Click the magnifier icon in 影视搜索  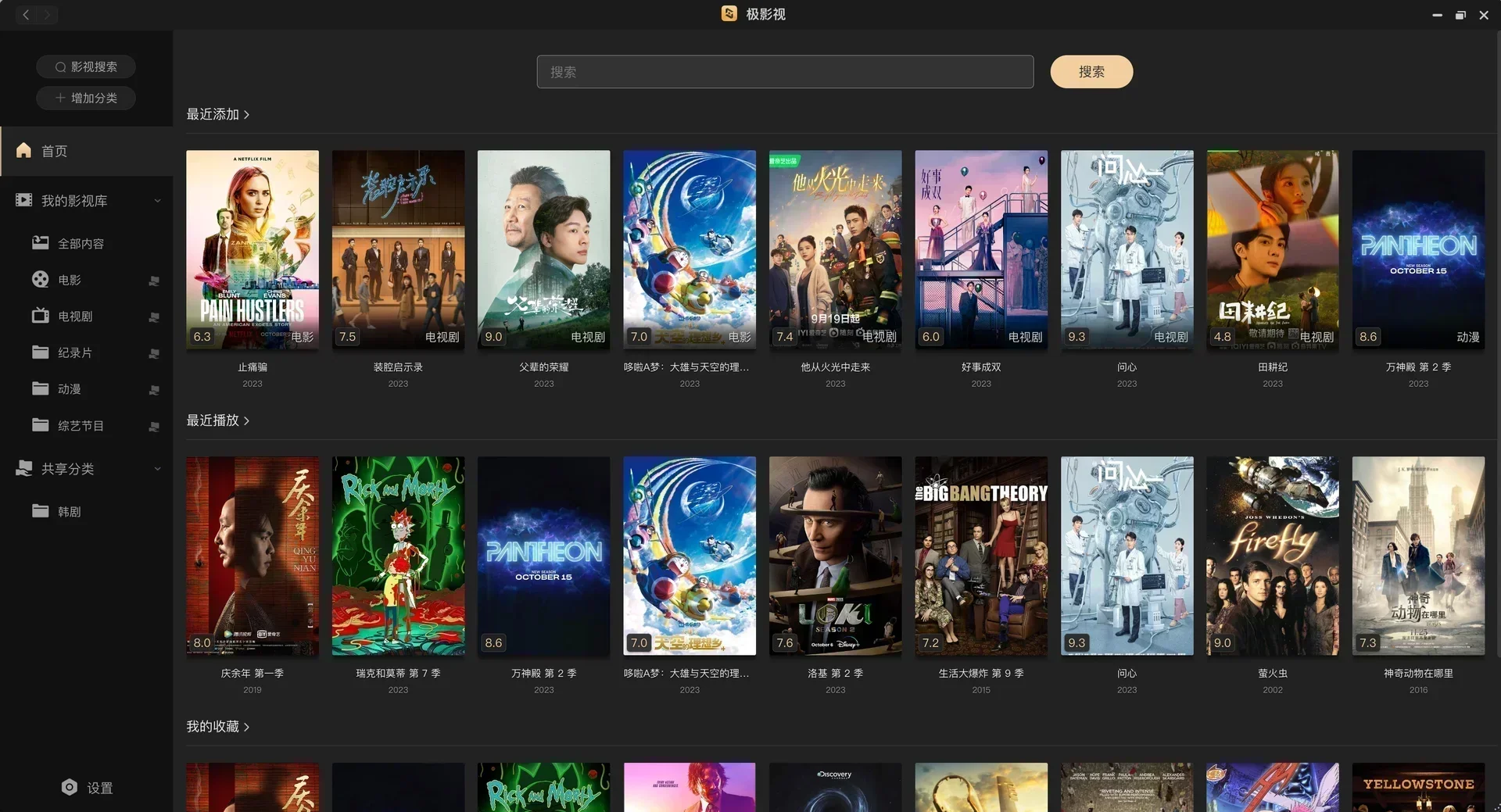60,66
